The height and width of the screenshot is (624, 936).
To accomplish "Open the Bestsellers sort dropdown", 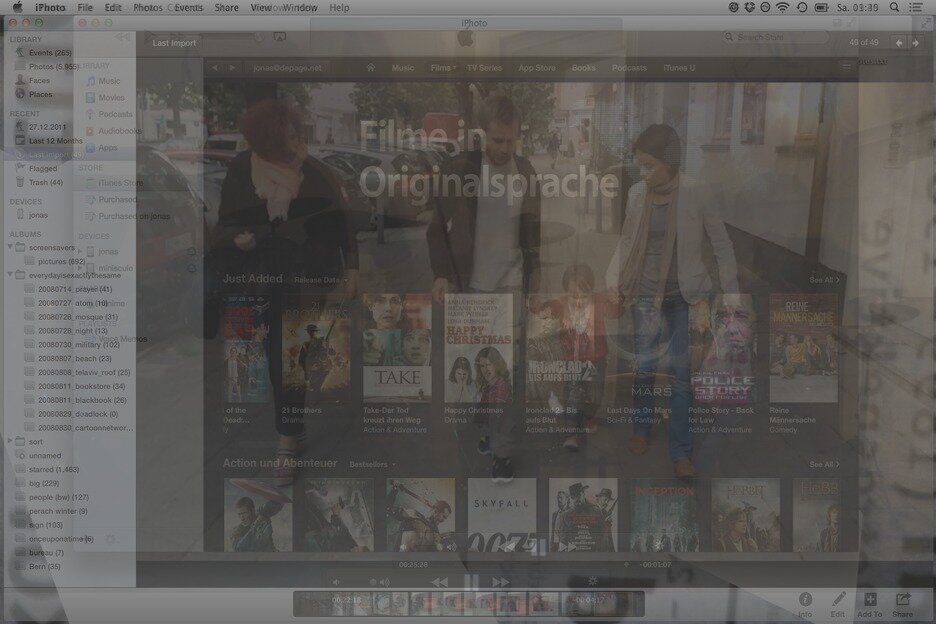I will click(x=372, y=465).
